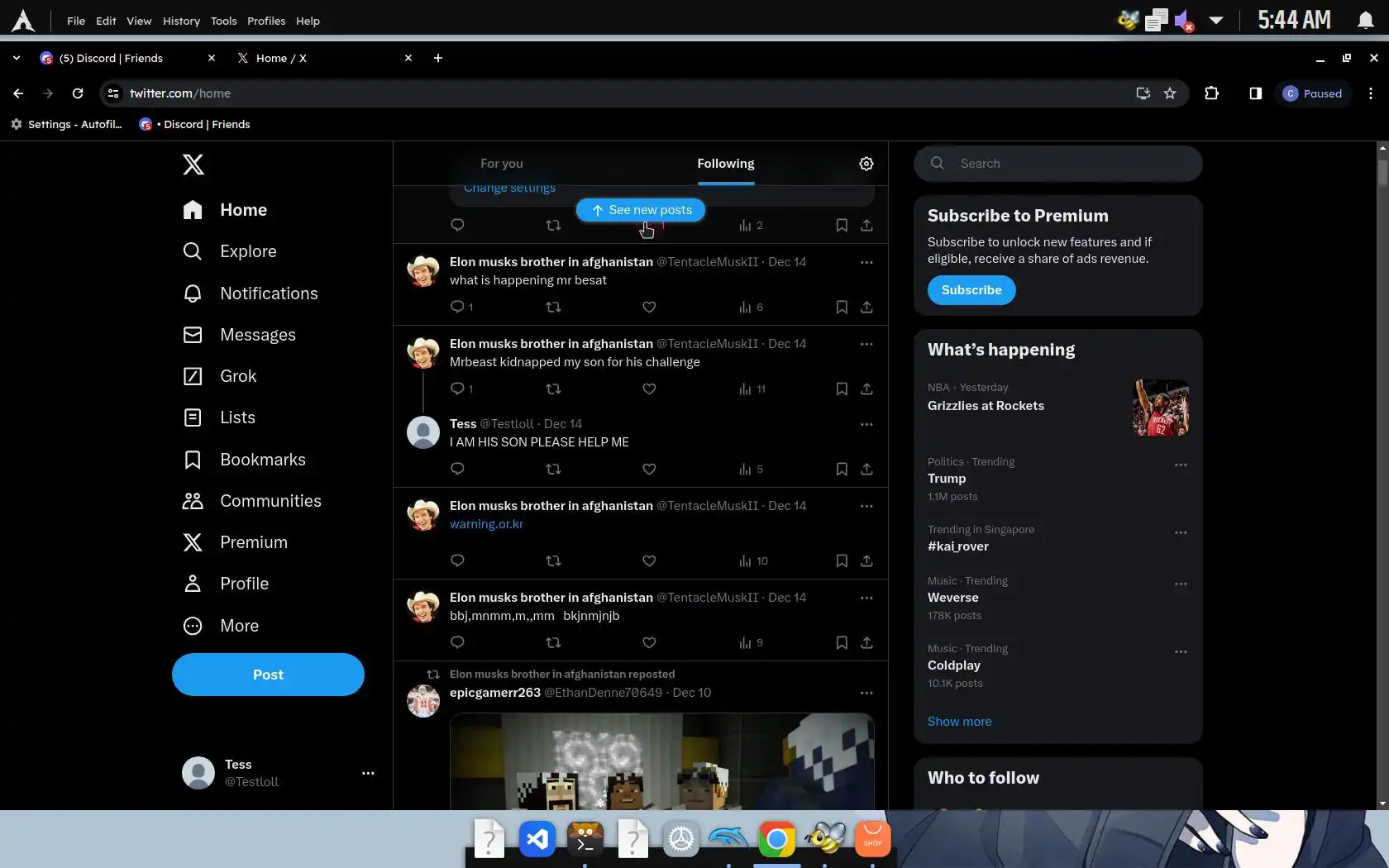Viewport: 1389px width, 868px height.
Task: Repost the 'bbj,mnmm' post
Action: click(553, 642)
